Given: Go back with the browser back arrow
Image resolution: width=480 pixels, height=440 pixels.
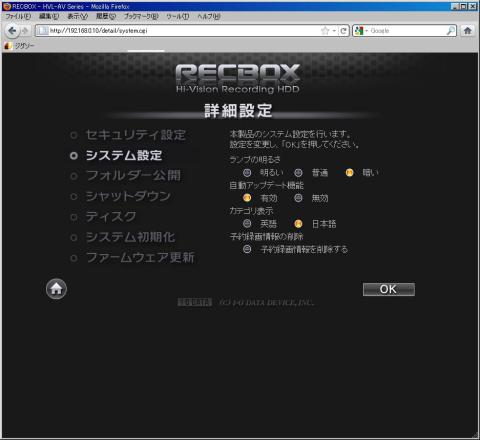Looking at the screenshot, I should (x=12, y=31).
